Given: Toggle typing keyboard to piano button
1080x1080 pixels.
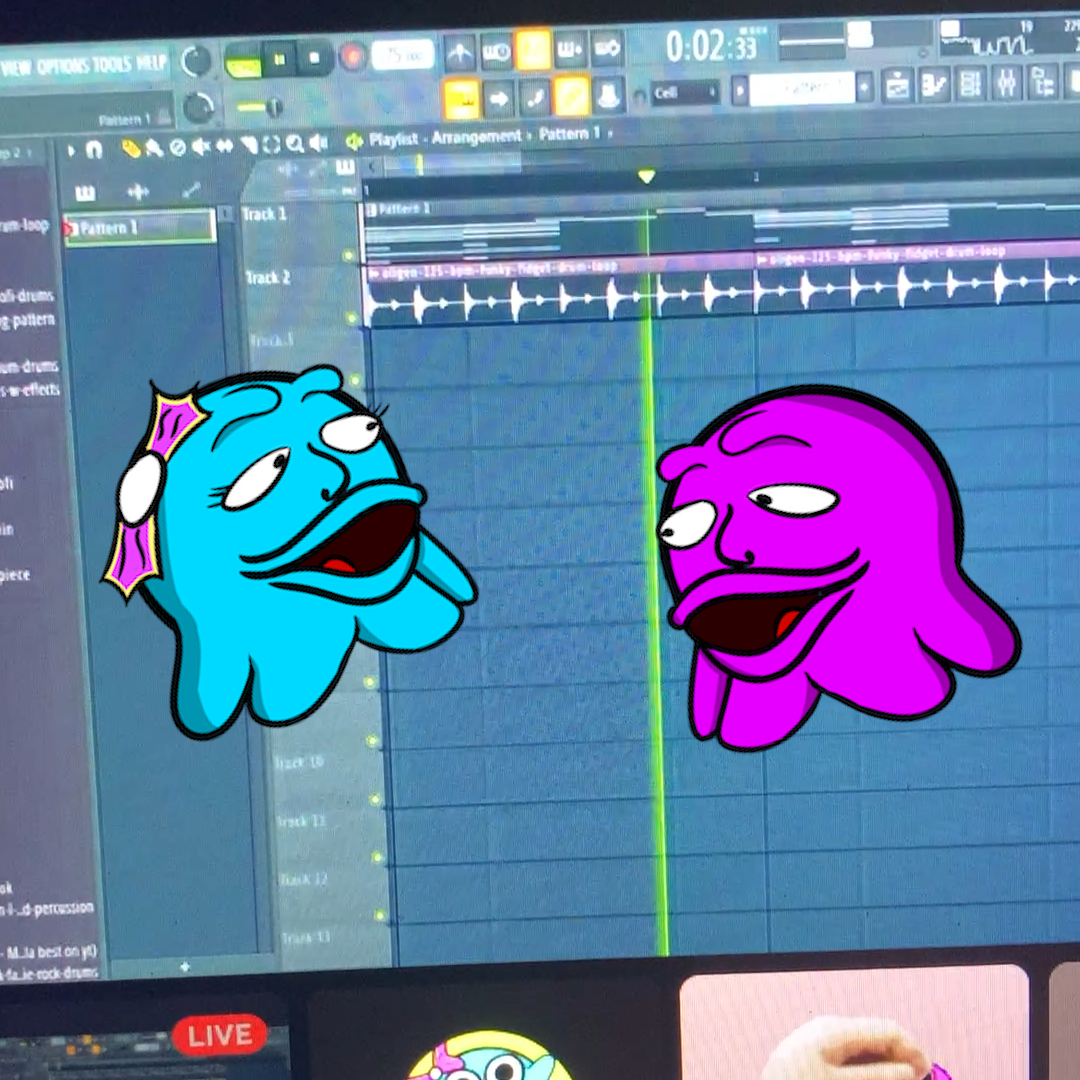Looking at the screenshot, I should point(461,100).
